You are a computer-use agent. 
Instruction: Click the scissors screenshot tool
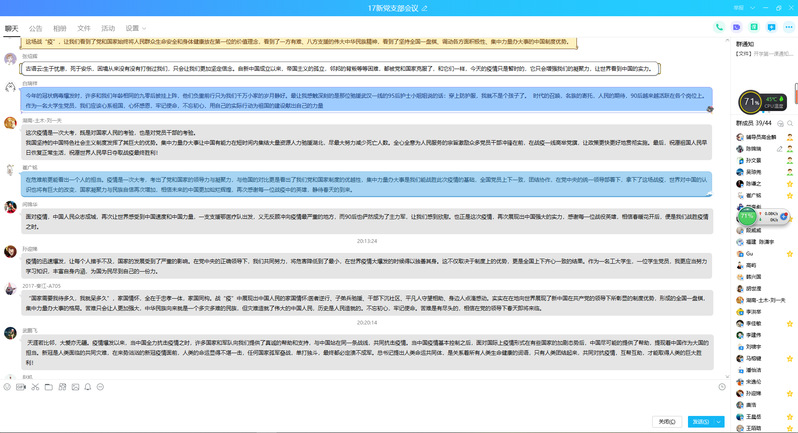[x=34, y=386]
